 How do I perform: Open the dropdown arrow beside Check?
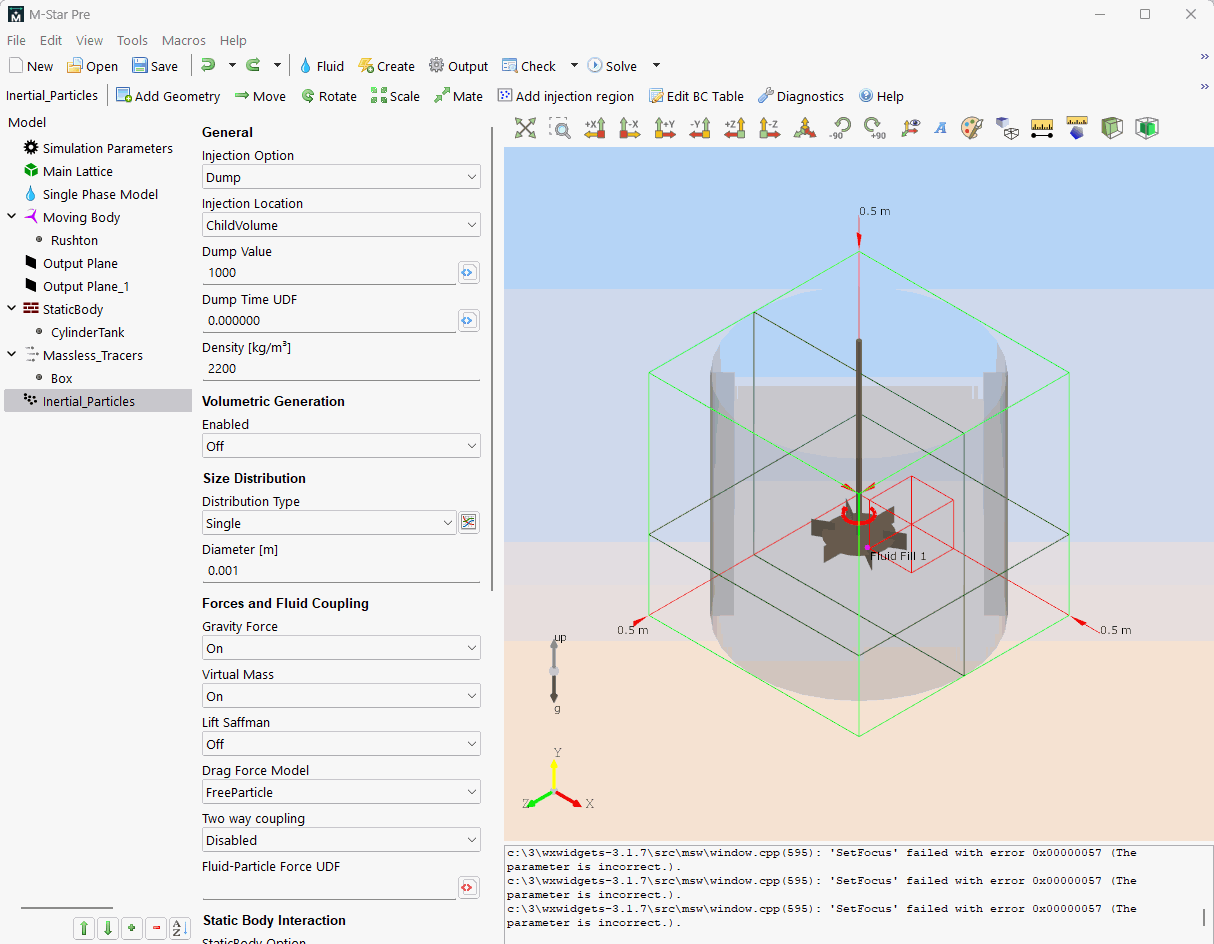[574, 66]
